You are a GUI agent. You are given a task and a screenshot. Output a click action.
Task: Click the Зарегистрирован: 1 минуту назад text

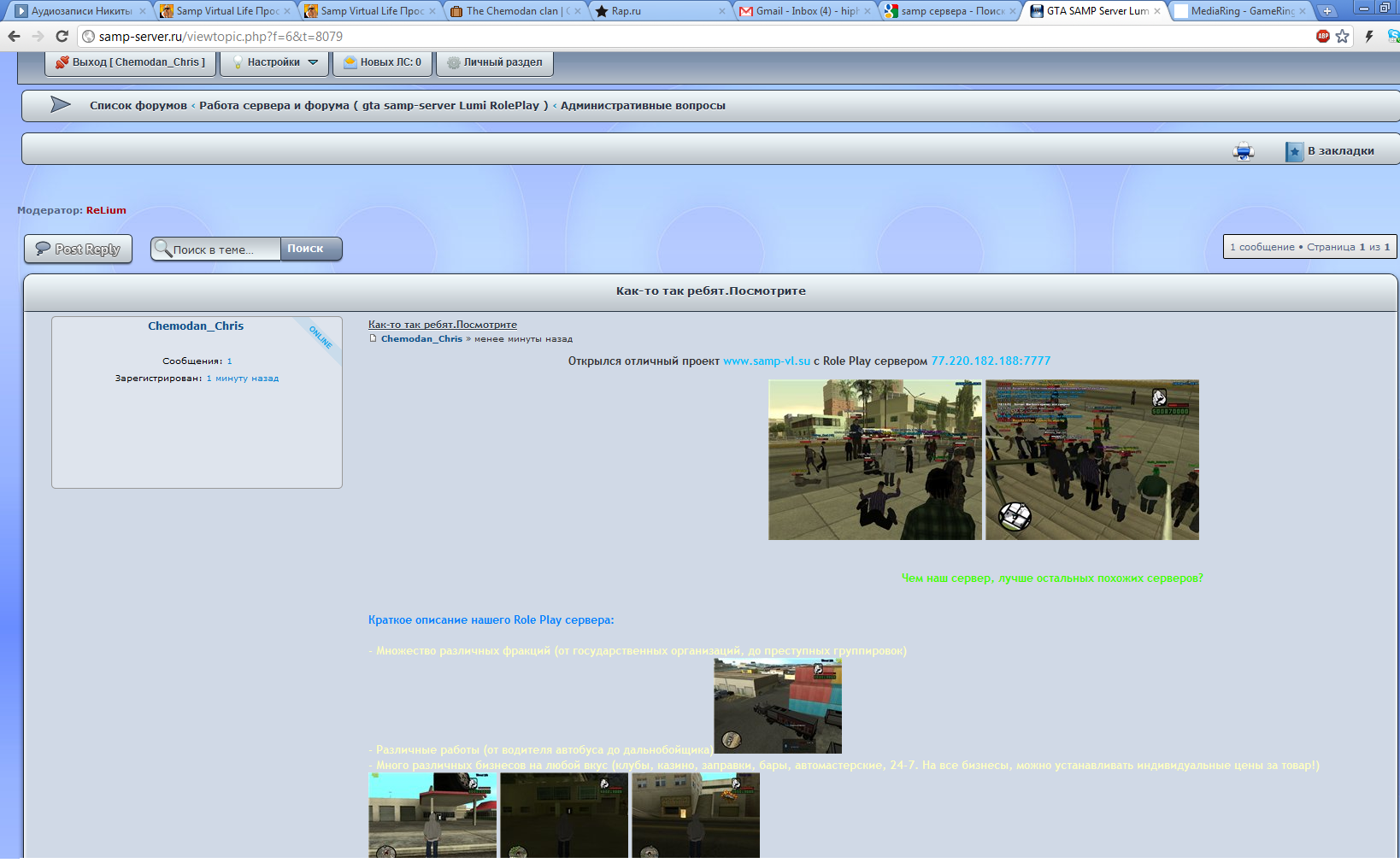197,379
